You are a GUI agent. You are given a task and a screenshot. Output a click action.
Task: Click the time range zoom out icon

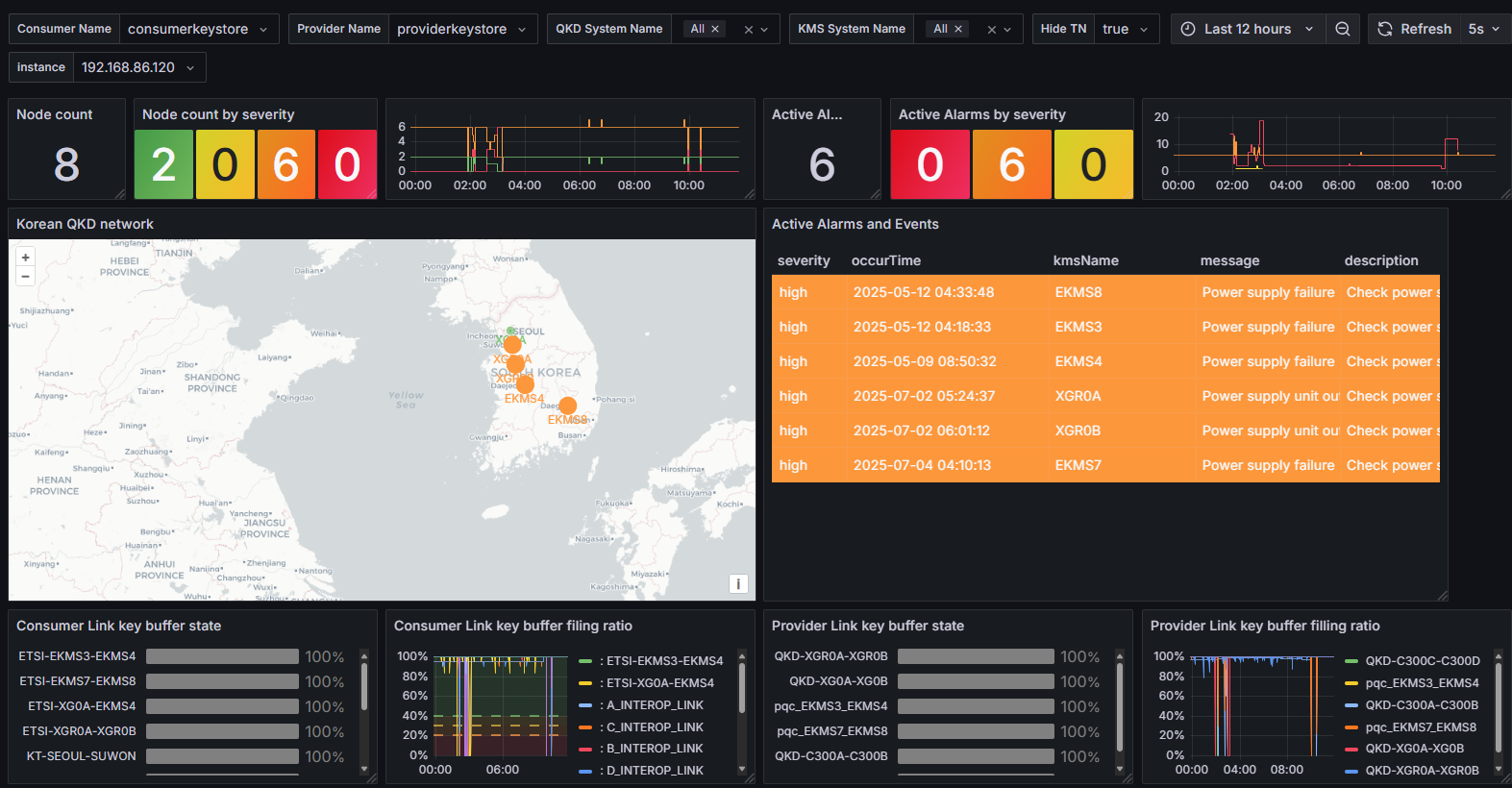[x=1343, y=29]
